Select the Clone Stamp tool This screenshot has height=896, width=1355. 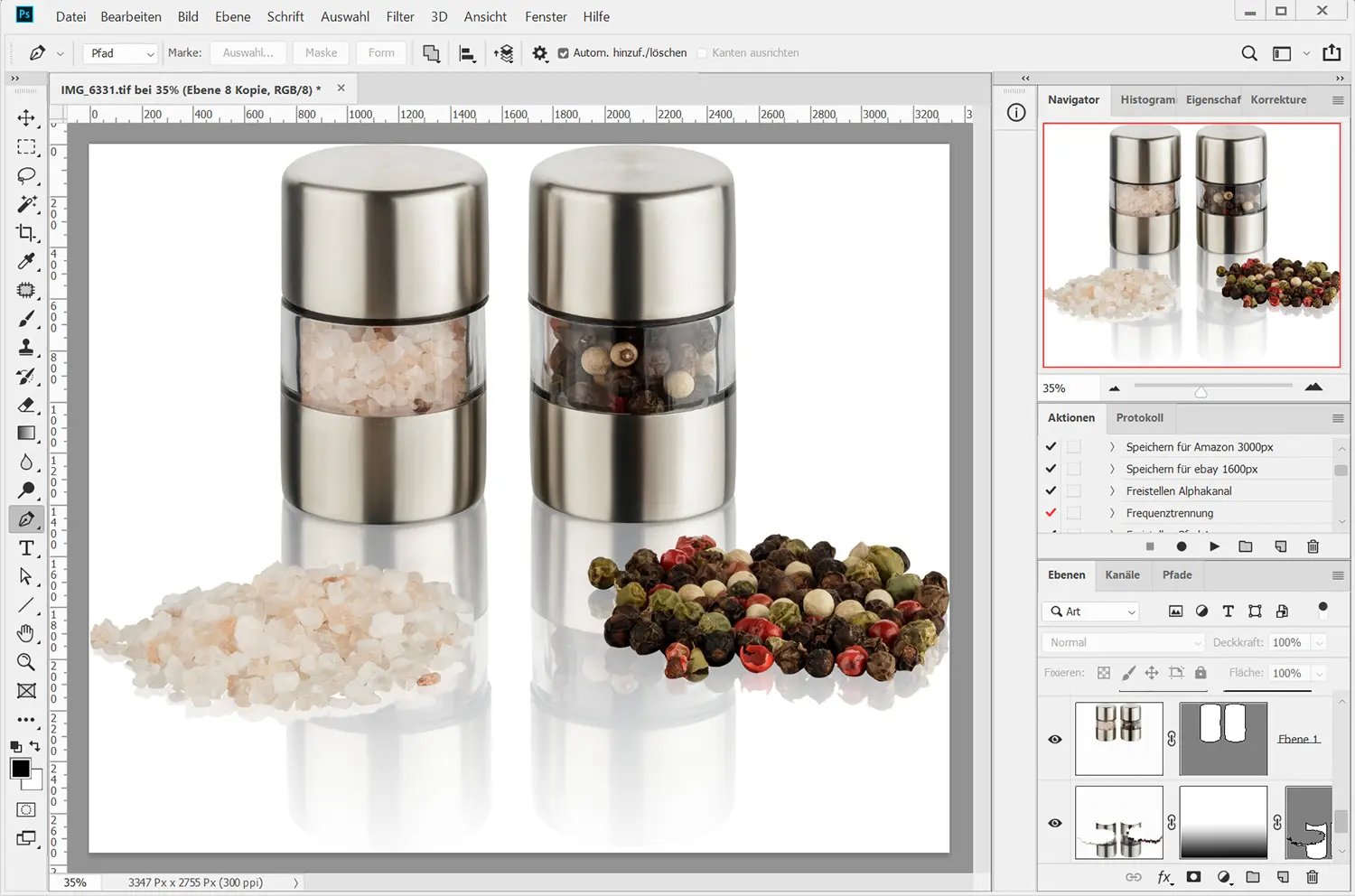26,347
